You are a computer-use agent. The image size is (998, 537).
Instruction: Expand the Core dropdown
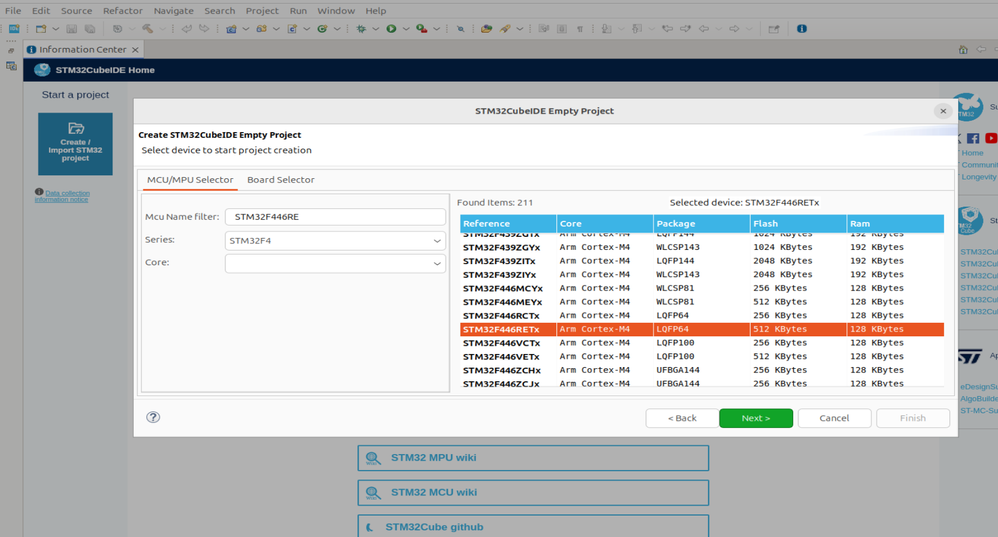point(335,263)
